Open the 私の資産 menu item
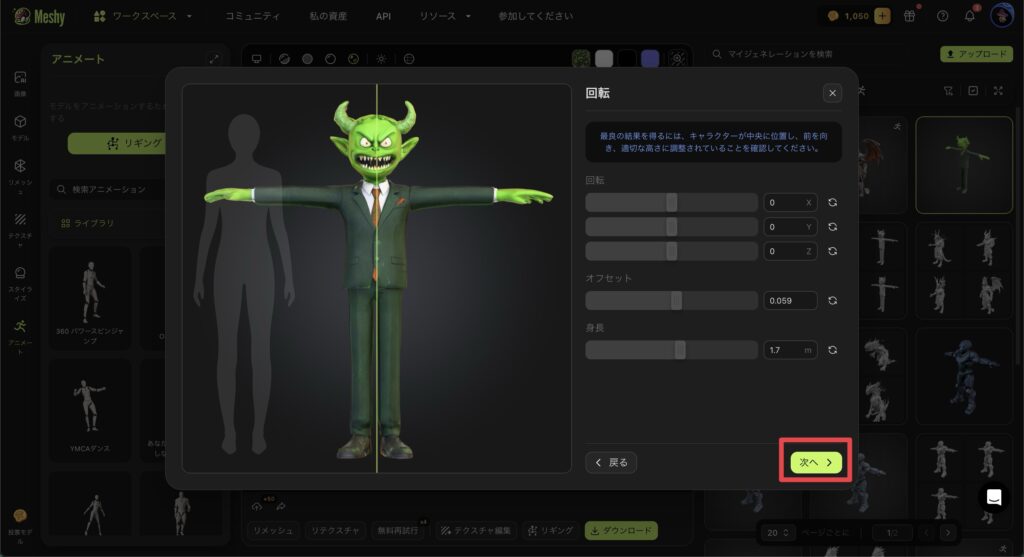Image resolution: width=1024 pixels, height=557 pixels. (328, 16)
